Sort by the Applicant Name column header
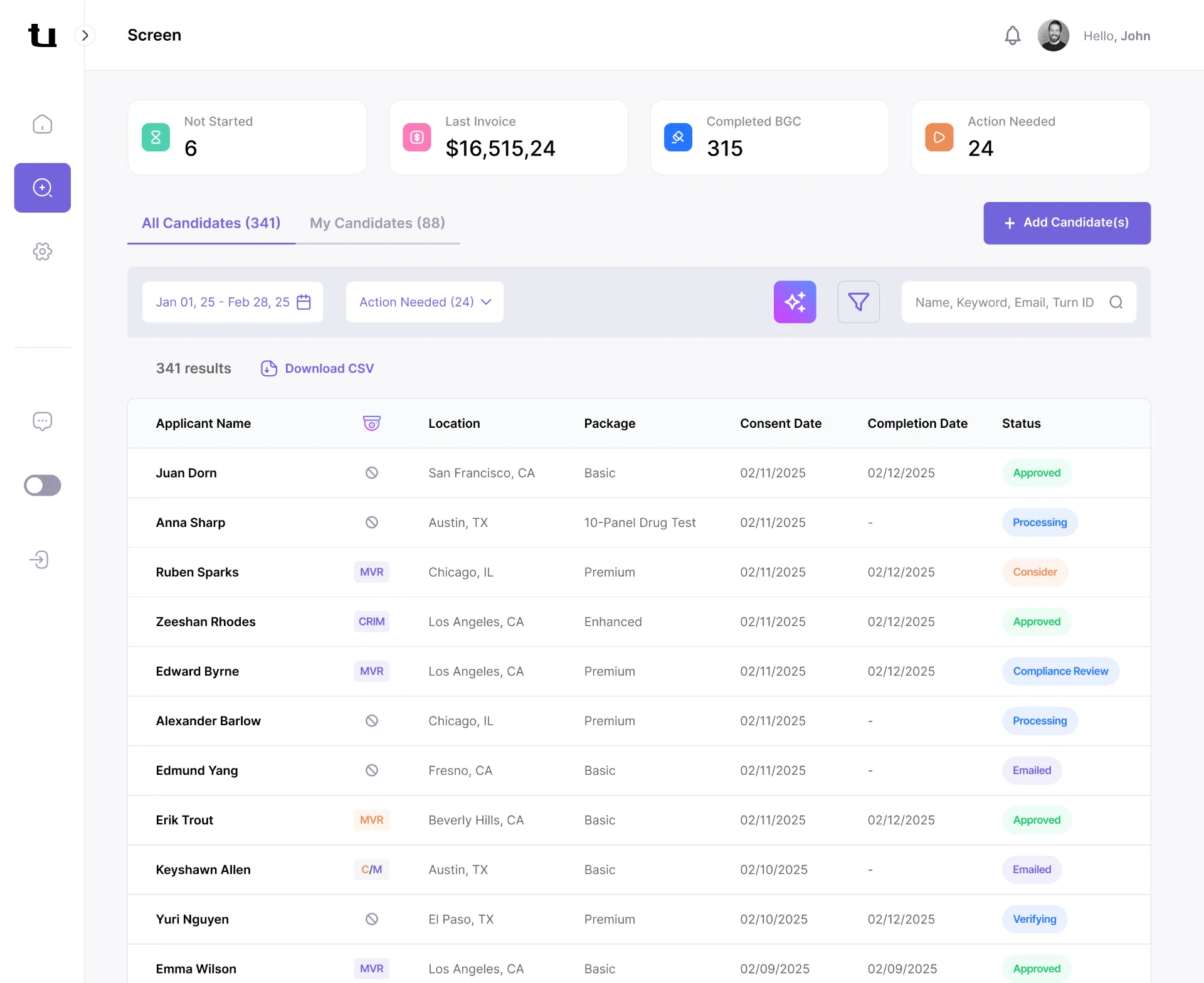 click(x=203, y=423)
